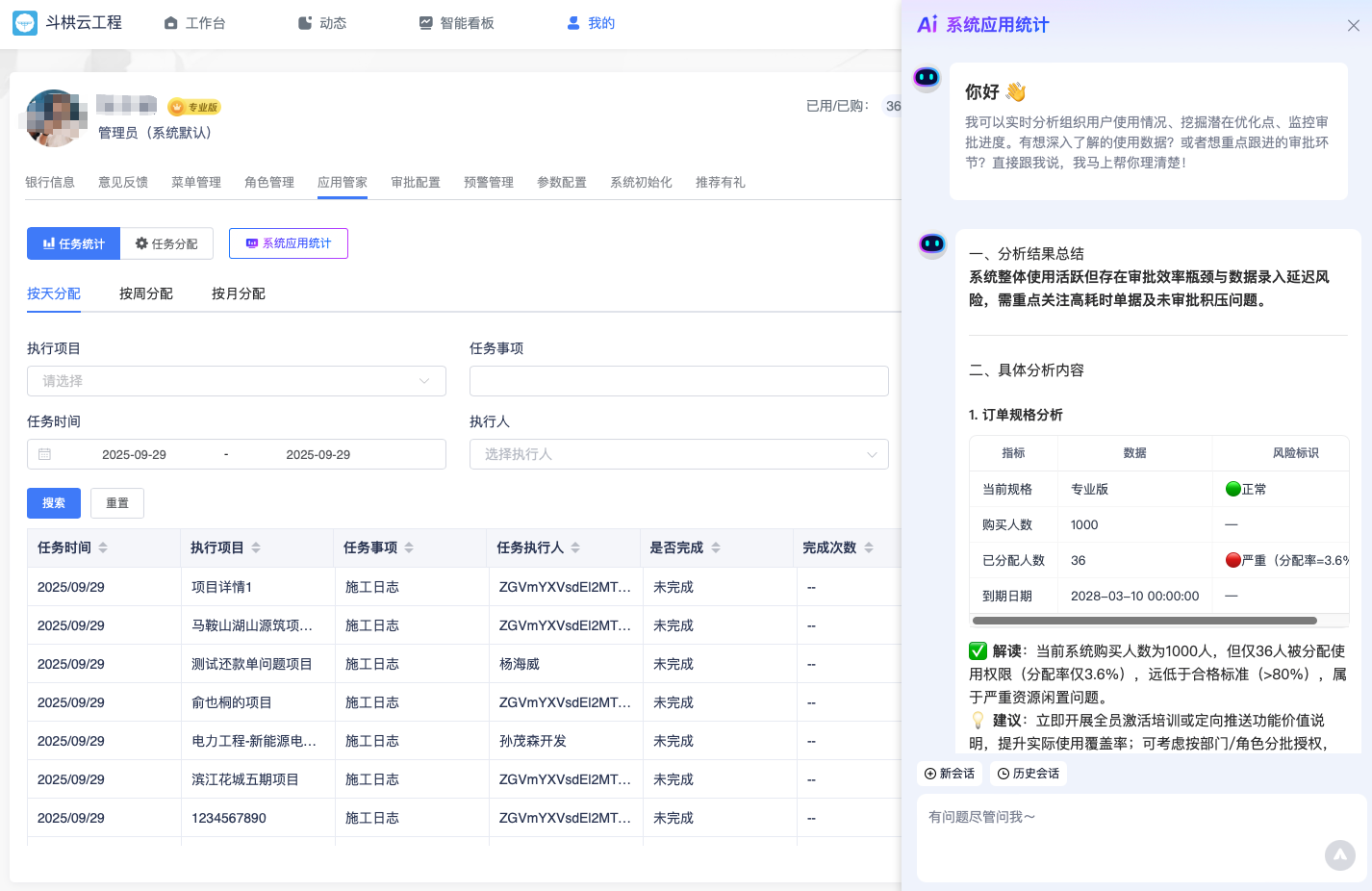Image resolution: width=1372 pixels, height=891 pixels.
Task: Click the 管理员（系统默认）role text
Action: pyautogui.click(x=155, y=133)
